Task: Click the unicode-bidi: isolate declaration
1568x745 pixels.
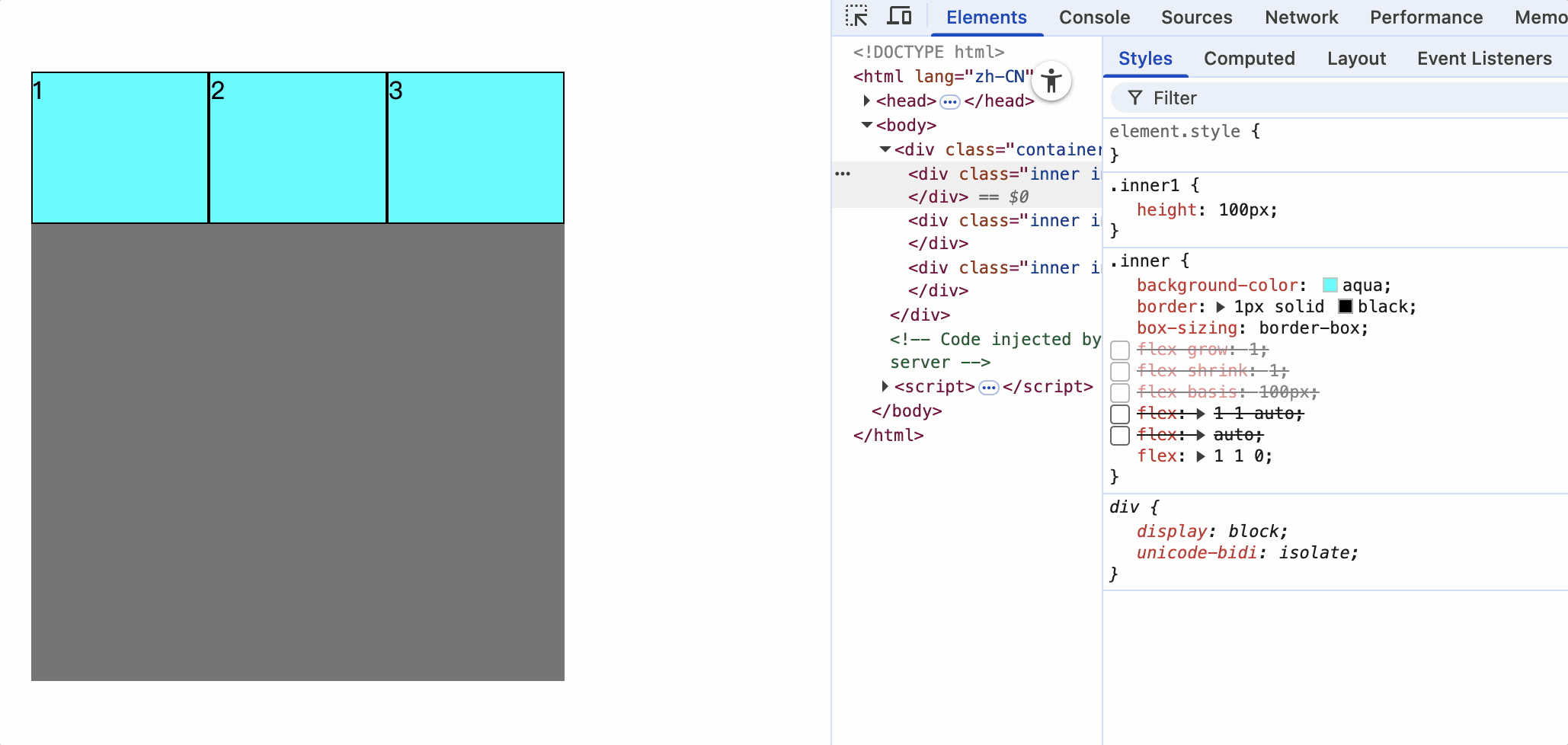Action: tap(1247, 552)
